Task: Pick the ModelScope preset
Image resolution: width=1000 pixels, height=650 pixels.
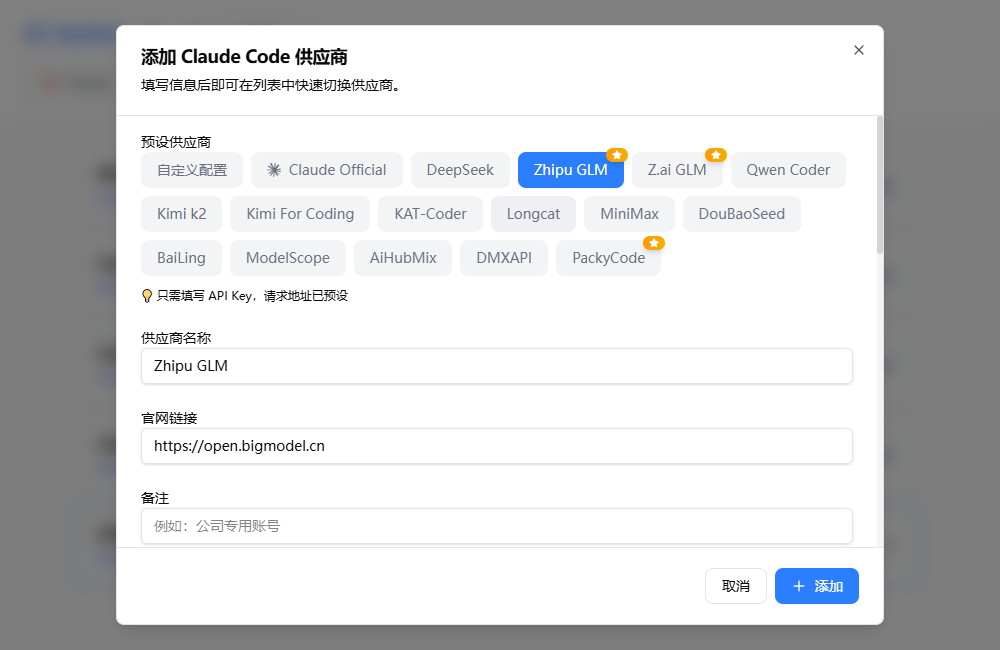Action: coord(288,258)
